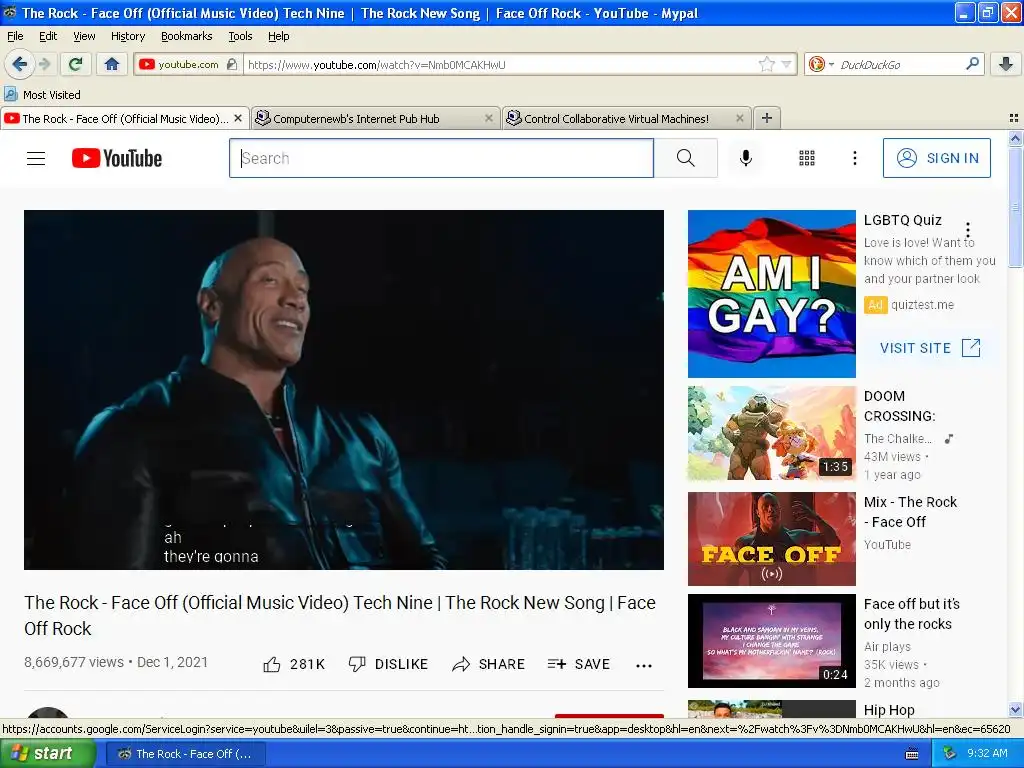Click the browser forward arrow
This screenshot has height=768, width=1024.
(44, 64)
